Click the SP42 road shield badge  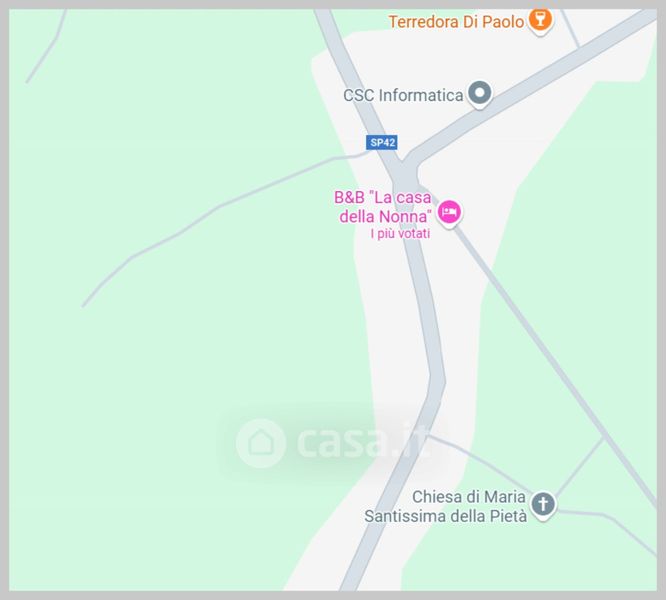click(382, 143)
